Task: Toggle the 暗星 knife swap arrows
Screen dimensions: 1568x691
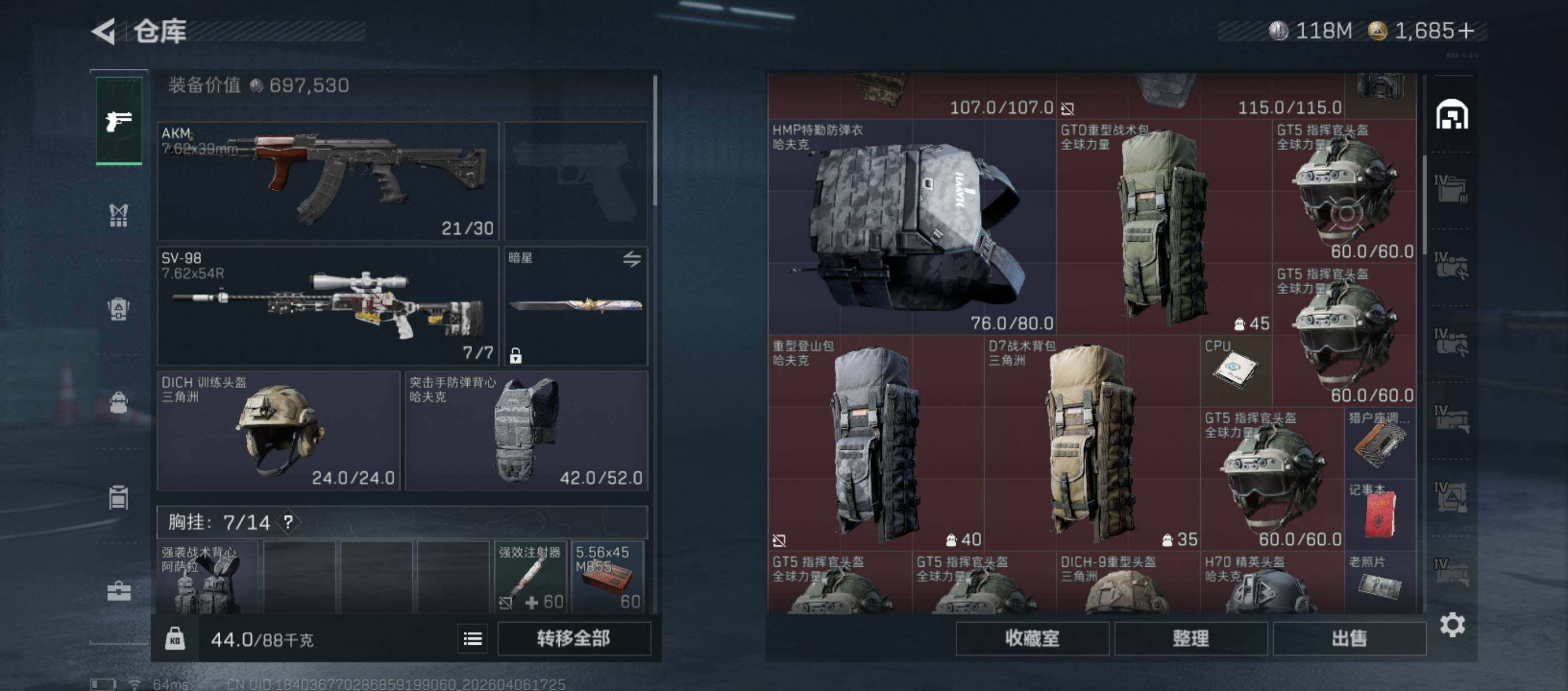Action: (x=632, y=259)
